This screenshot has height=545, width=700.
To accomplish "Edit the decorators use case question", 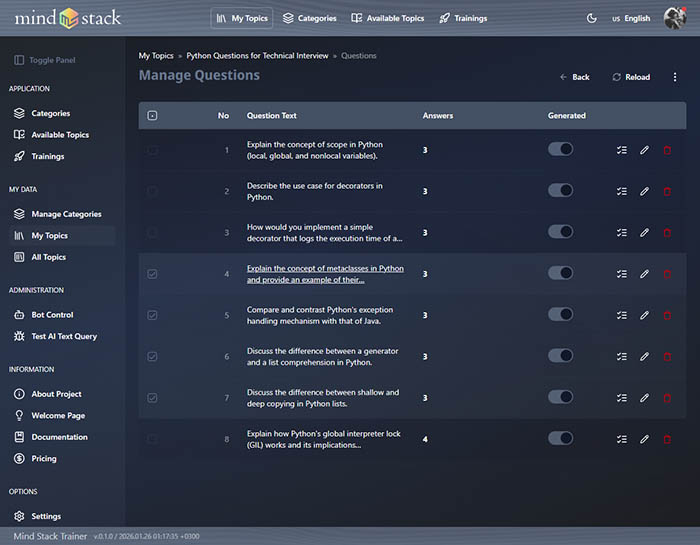I will (644, 191).
